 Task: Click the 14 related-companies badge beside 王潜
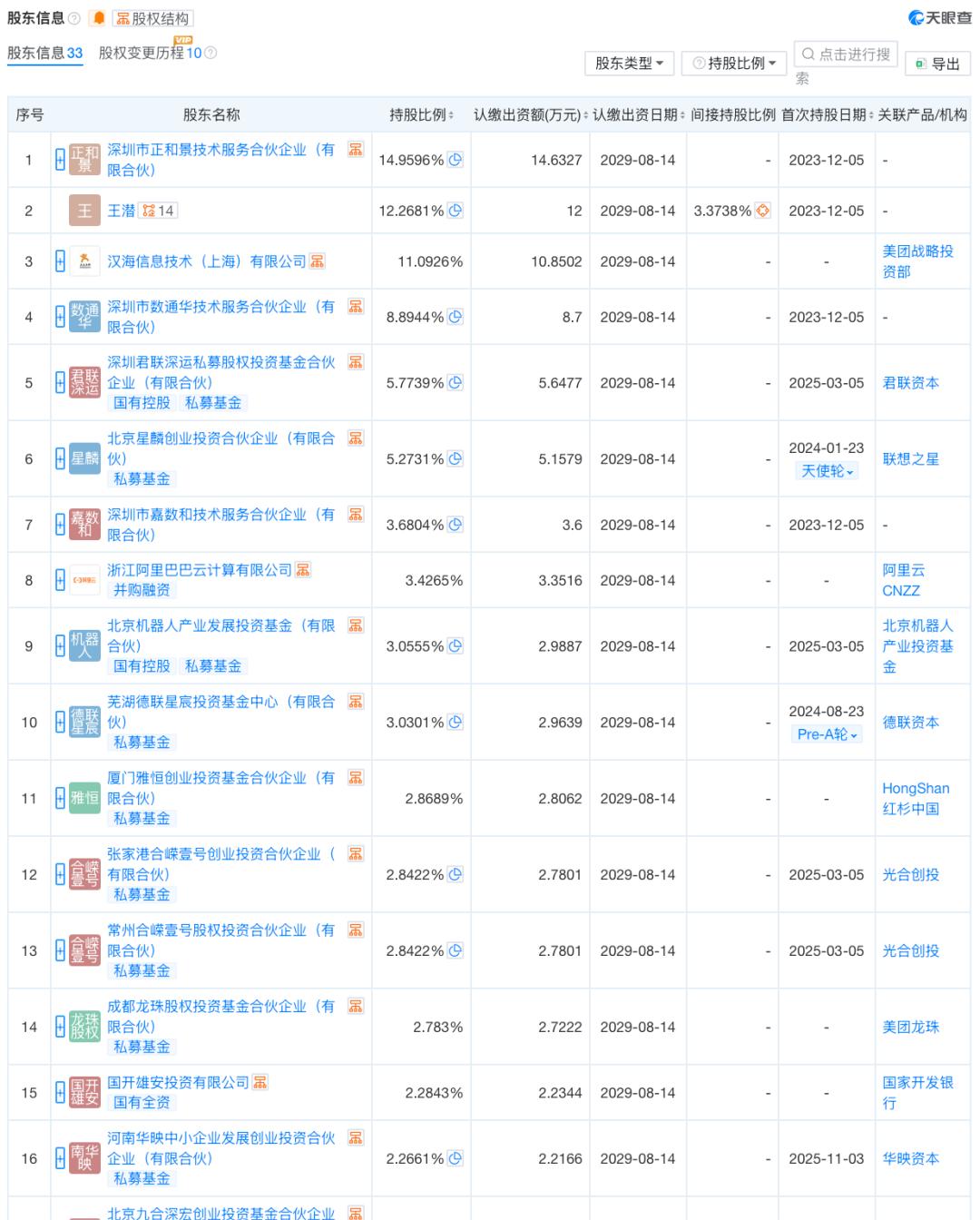point(158,211)
